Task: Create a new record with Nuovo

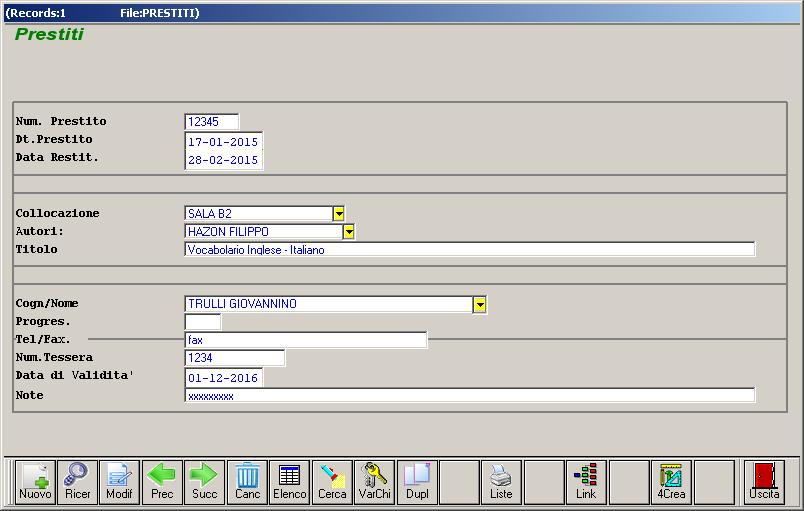Action: (35, 482)
